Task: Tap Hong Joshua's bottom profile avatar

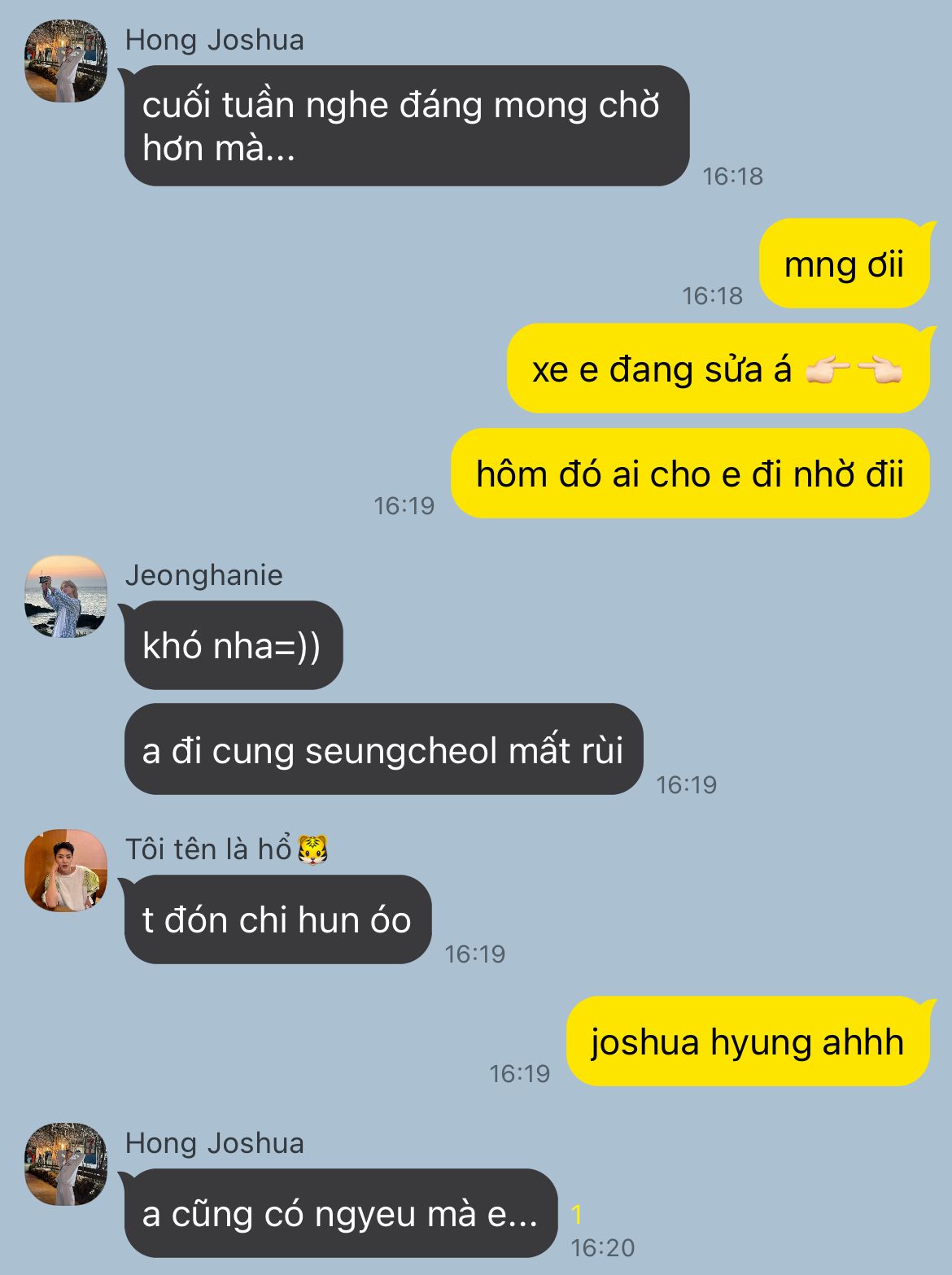Action: coord(66,1164)
